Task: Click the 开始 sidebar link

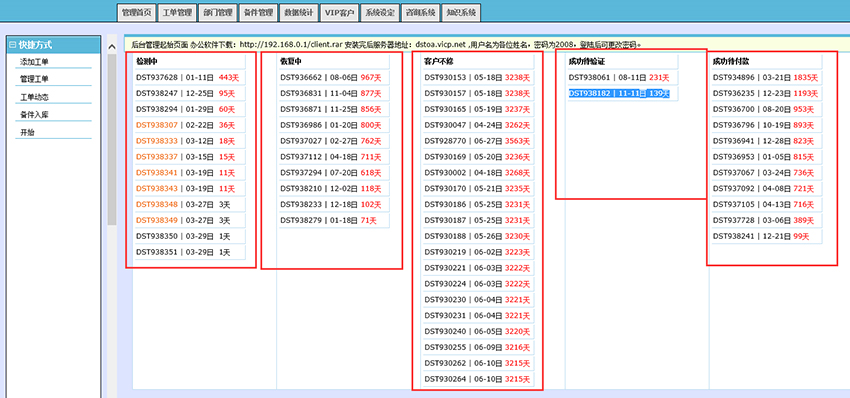Action: tap(27, 132)
